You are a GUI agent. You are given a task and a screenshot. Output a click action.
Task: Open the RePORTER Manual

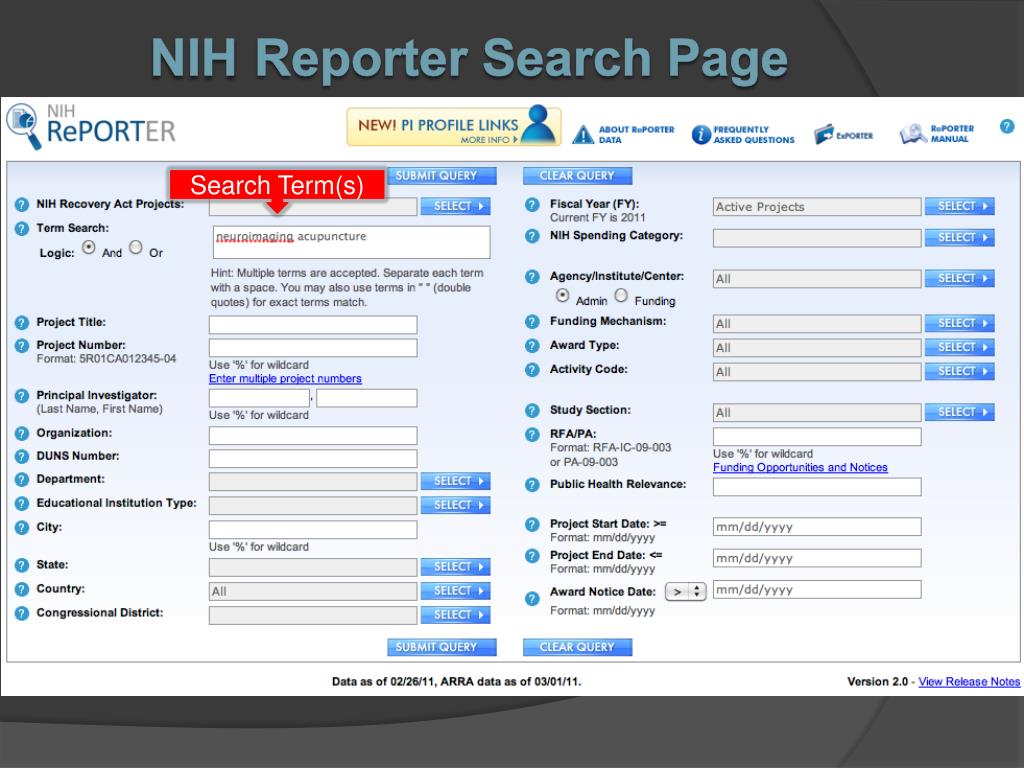937,134
